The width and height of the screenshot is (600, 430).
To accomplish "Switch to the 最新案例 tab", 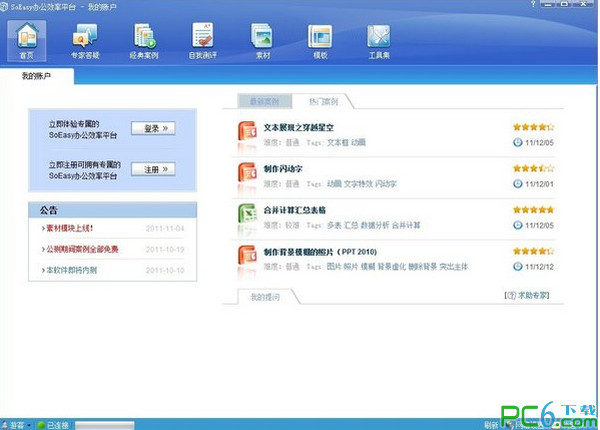I will click(x=264, y=101).
